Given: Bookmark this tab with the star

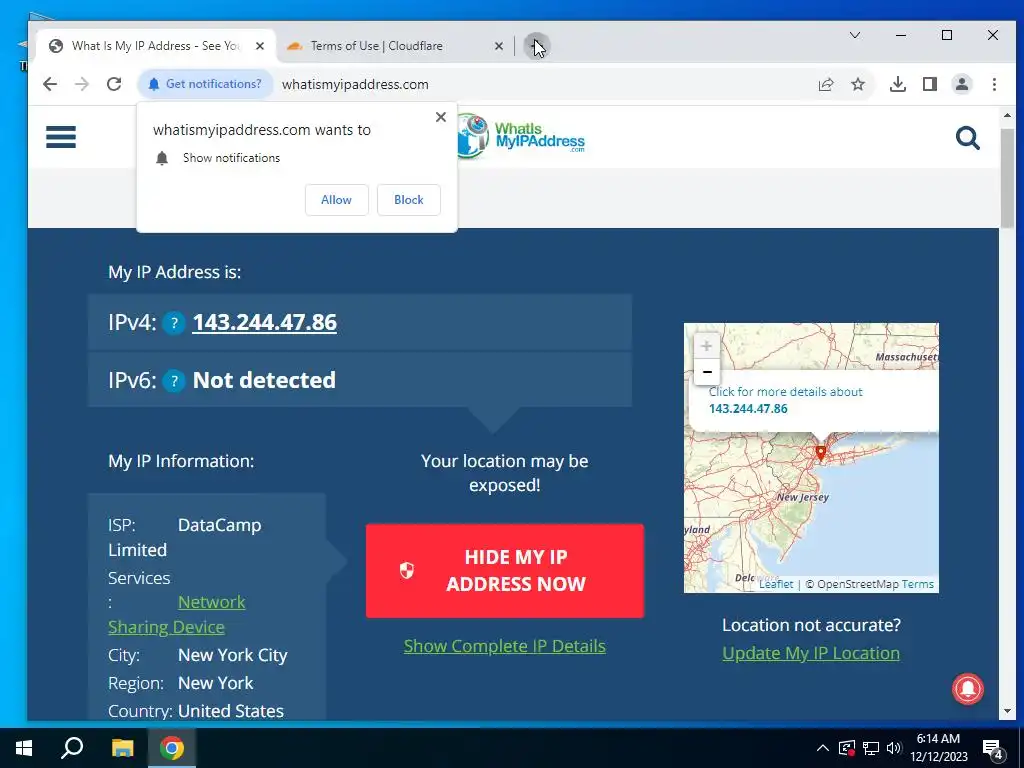Looking at the screenshot, I should [x=857, y=84].
